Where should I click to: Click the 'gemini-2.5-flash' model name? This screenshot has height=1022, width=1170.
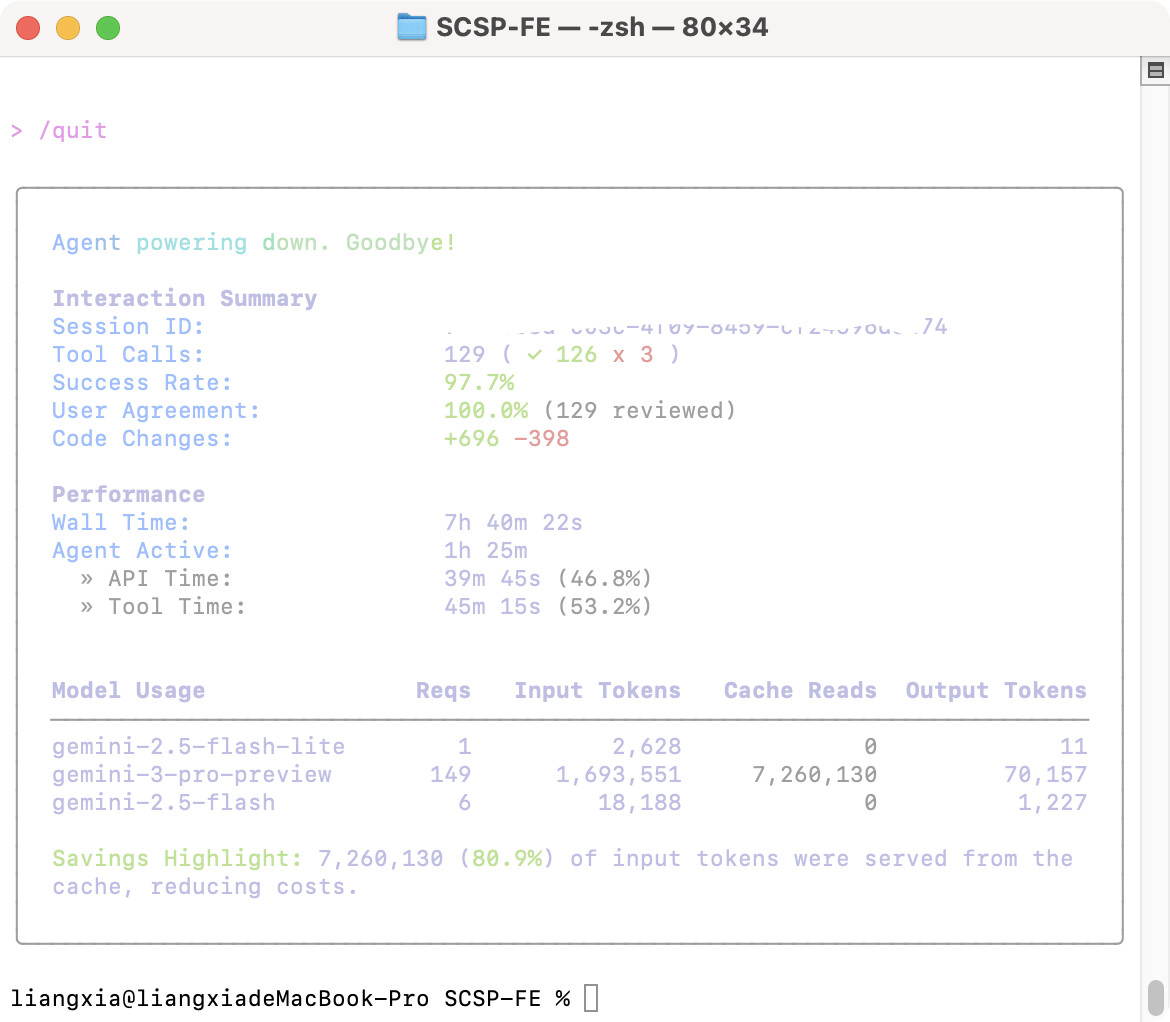pyautogui.click(x=163, y=803)
